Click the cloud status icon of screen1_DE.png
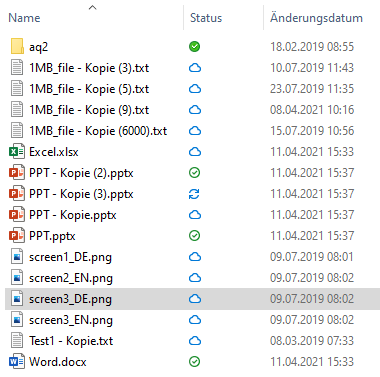 point(195,257)
